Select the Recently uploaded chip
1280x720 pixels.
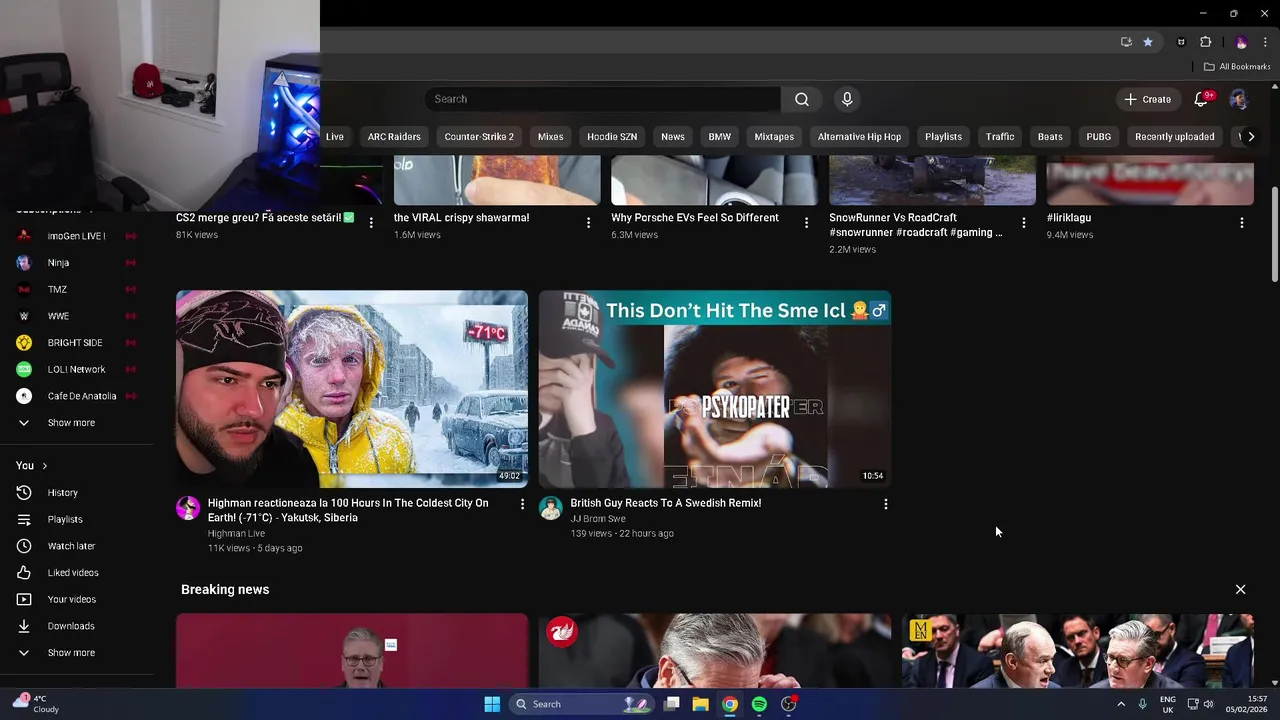pos(1175,137)
